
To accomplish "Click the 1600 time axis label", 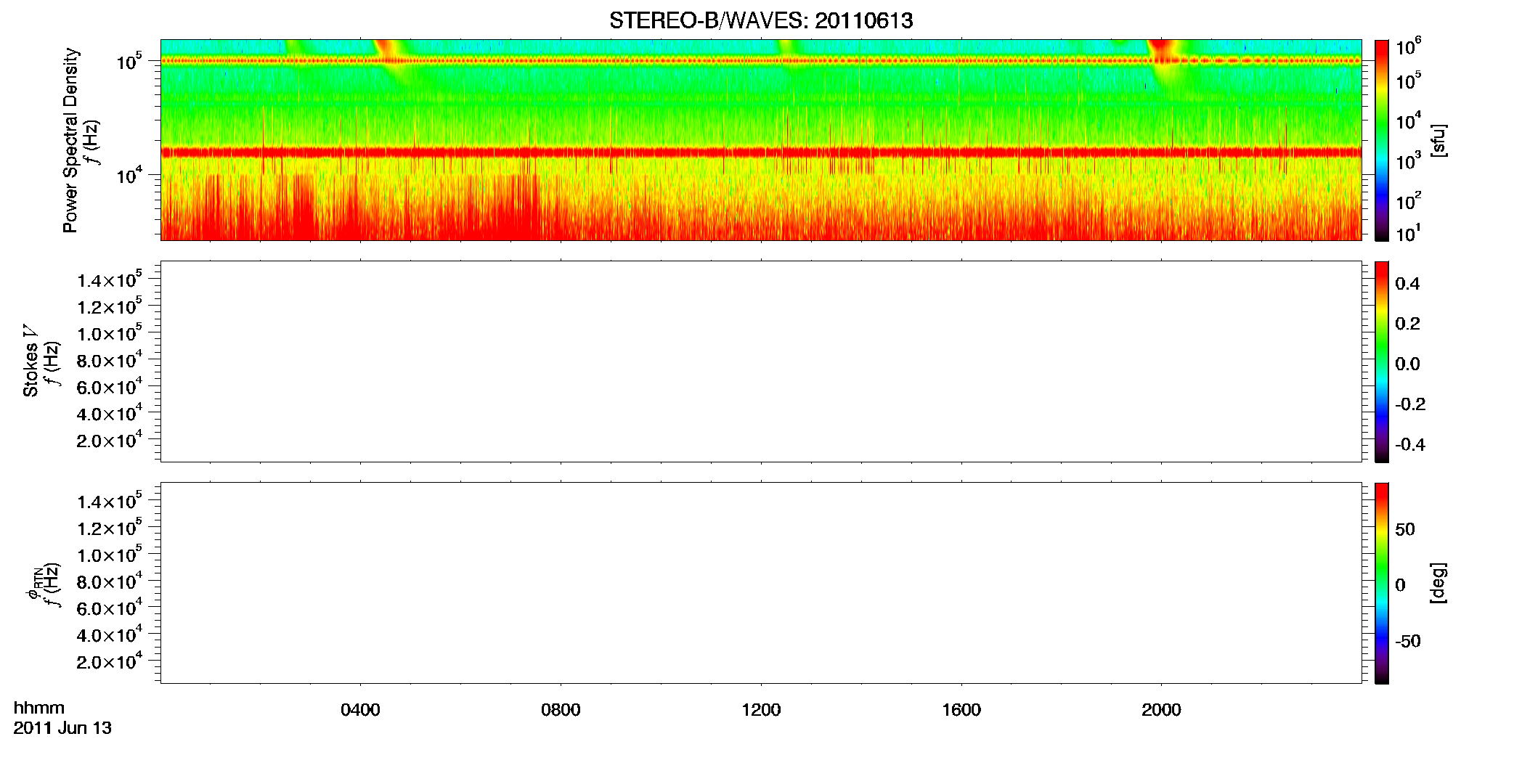I will click(961, 710).
